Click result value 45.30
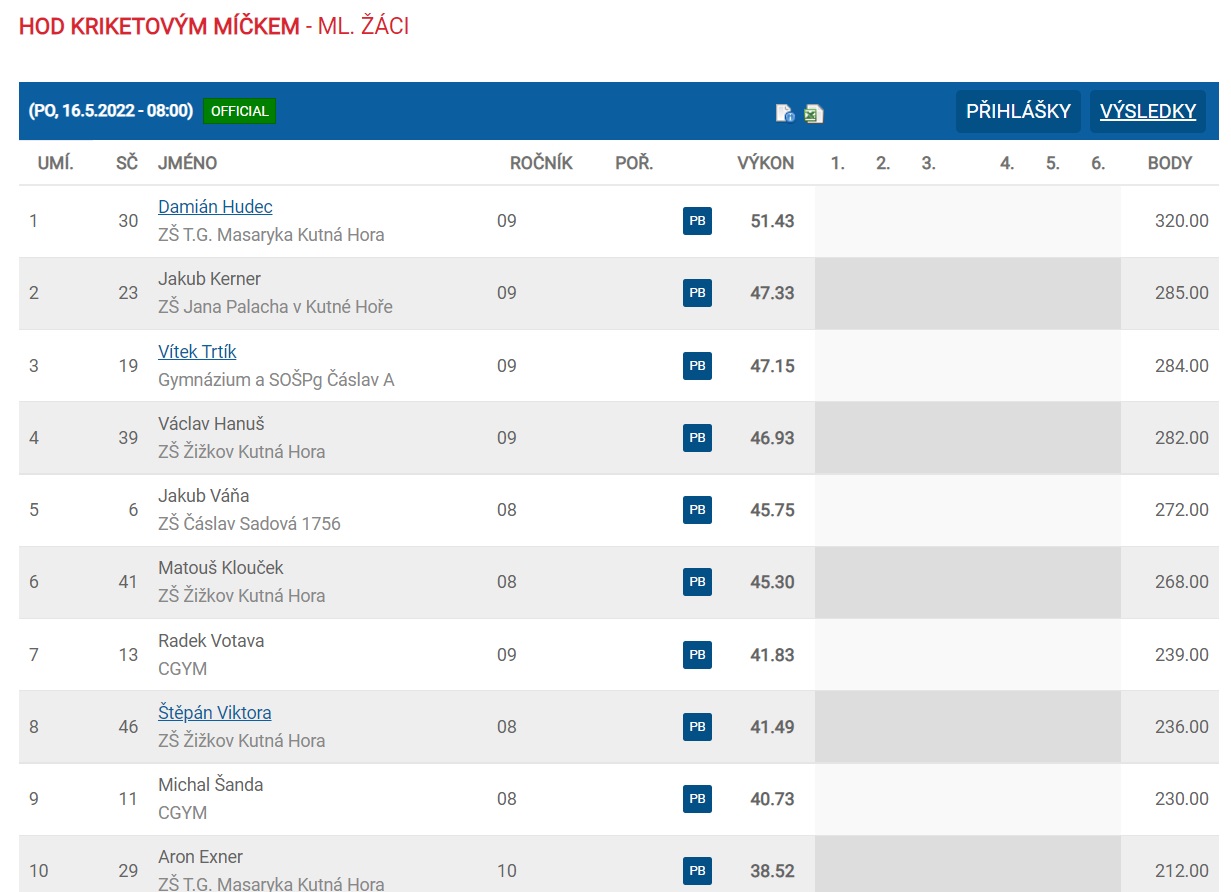 772,582
